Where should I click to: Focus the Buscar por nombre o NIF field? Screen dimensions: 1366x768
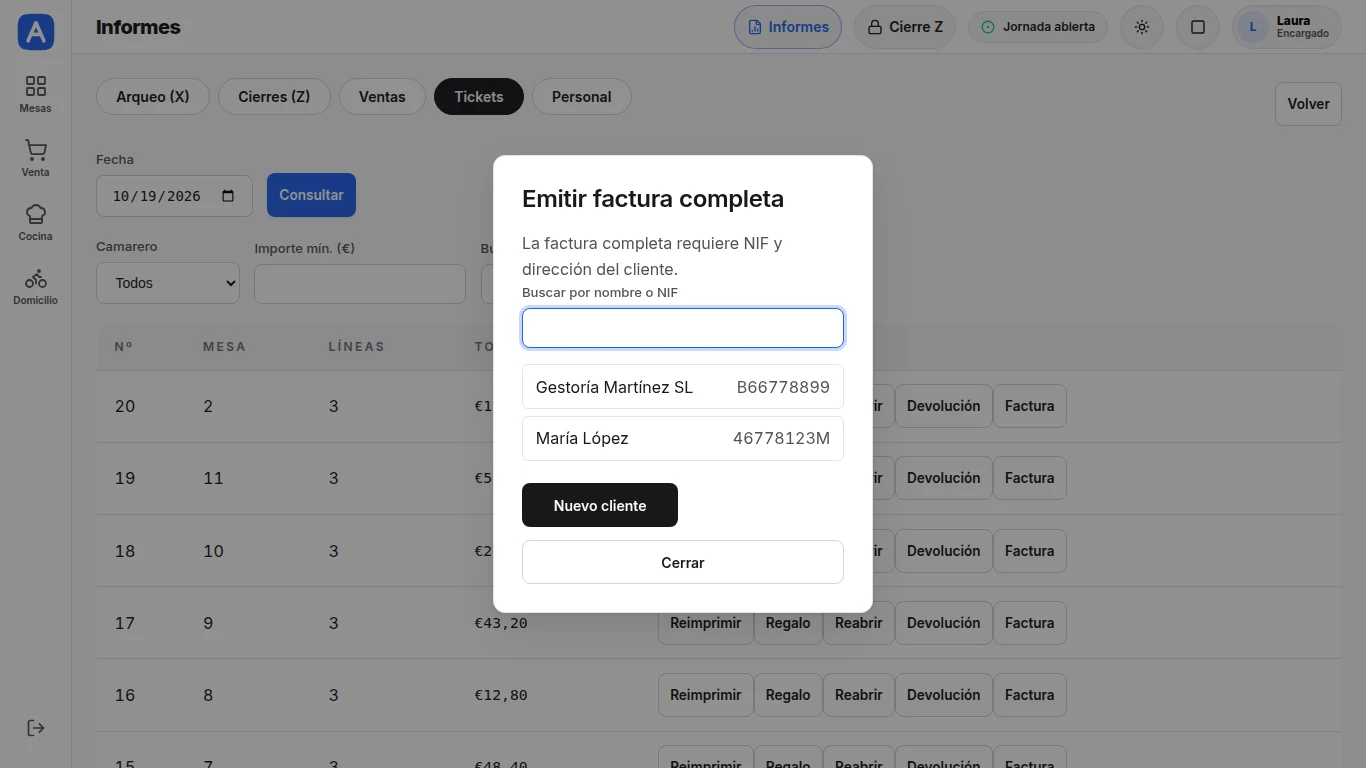point(683,328)
